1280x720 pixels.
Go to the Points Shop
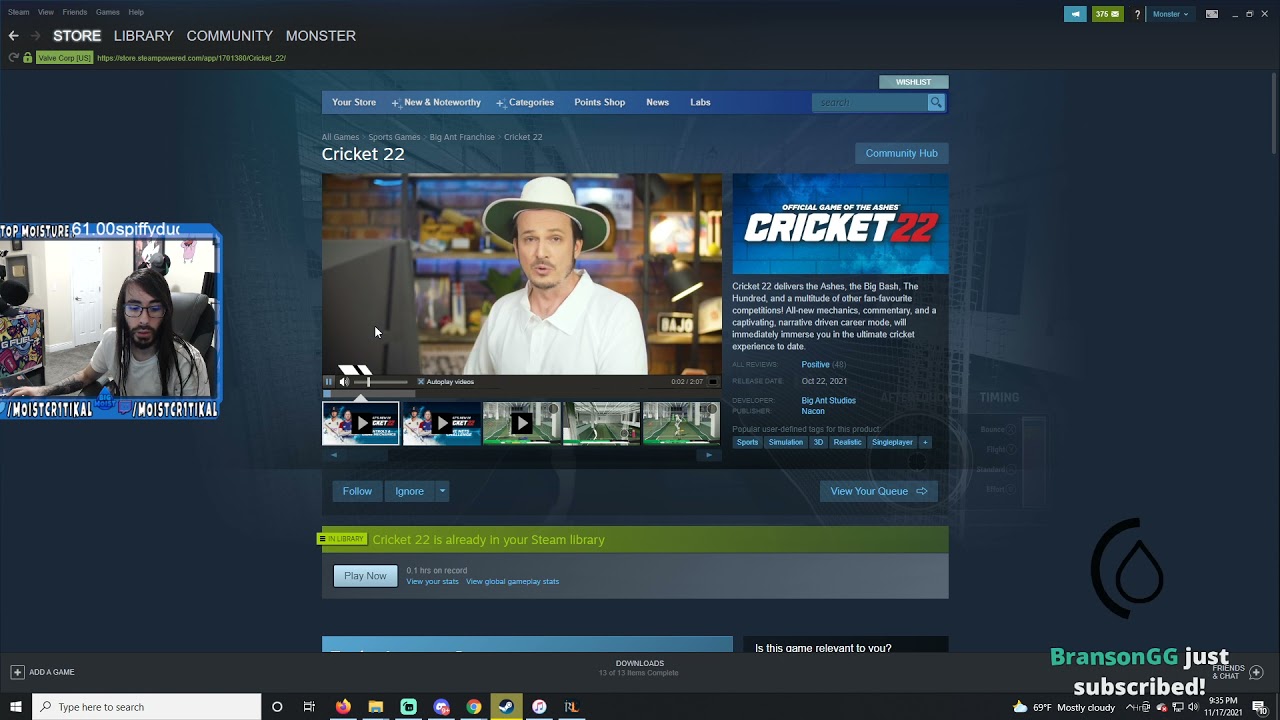[x=600, y=102]
